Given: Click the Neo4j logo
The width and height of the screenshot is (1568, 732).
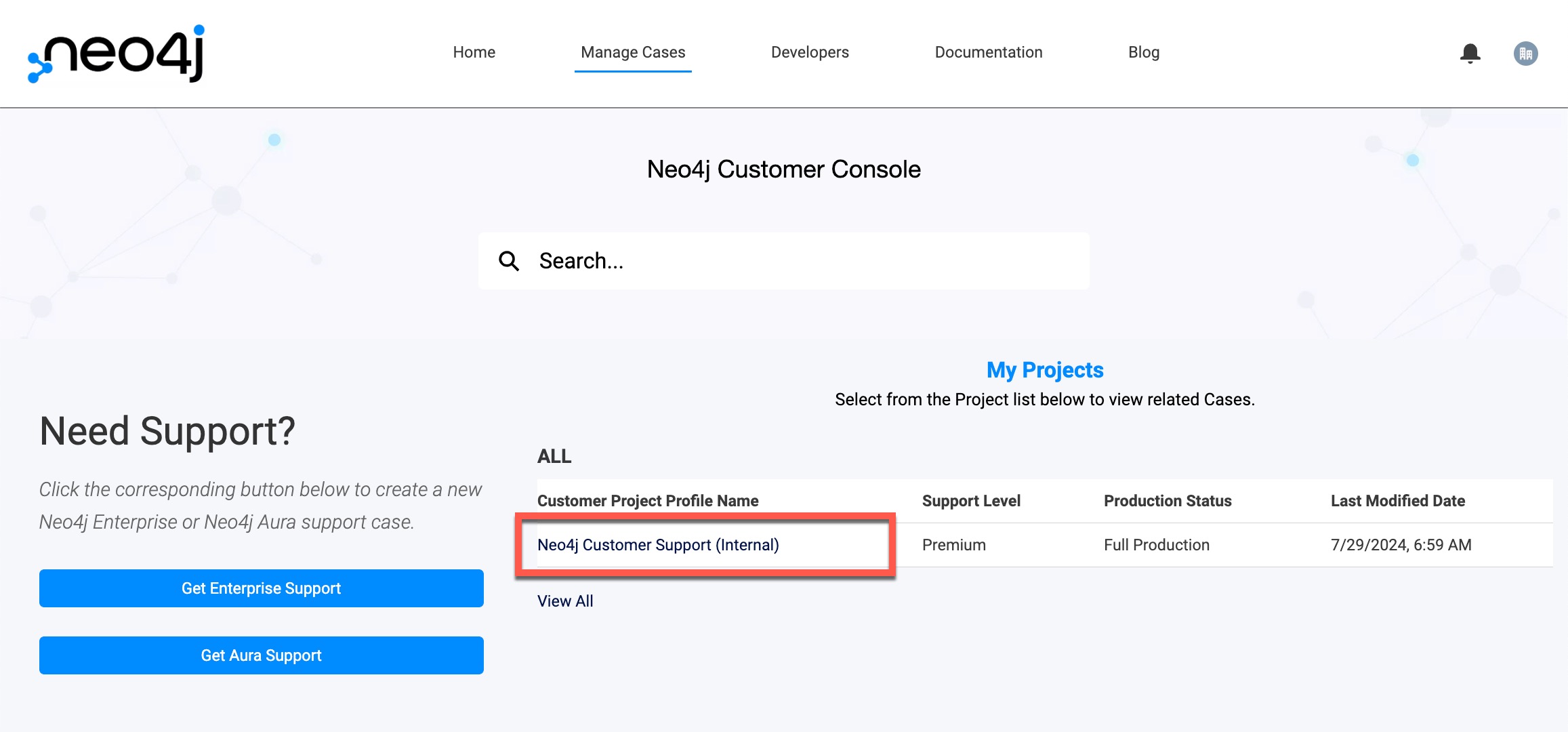Looking at the screenshot, I should point(116,54).
